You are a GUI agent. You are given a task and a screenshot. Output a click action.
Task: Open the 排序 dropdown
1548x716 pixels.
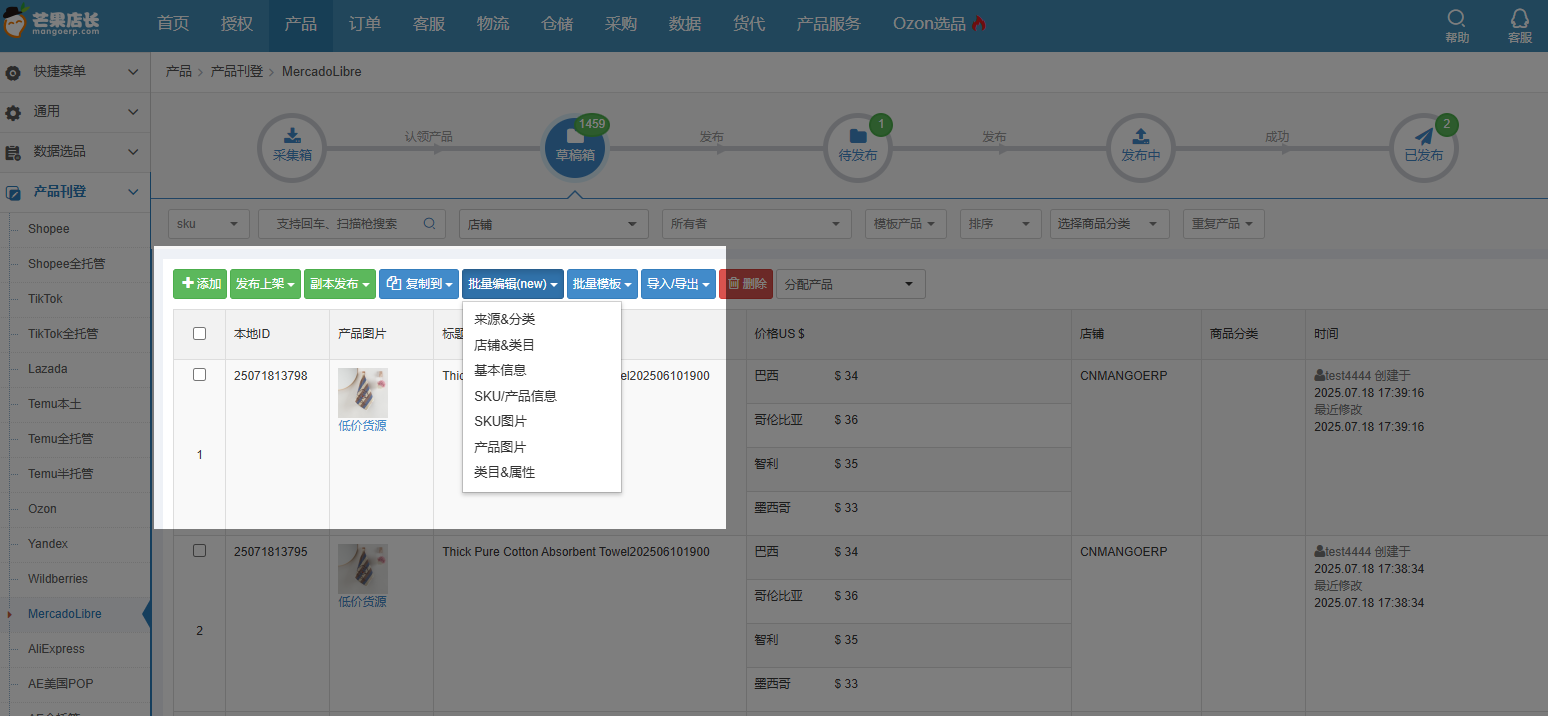(x=1001, y=224)
